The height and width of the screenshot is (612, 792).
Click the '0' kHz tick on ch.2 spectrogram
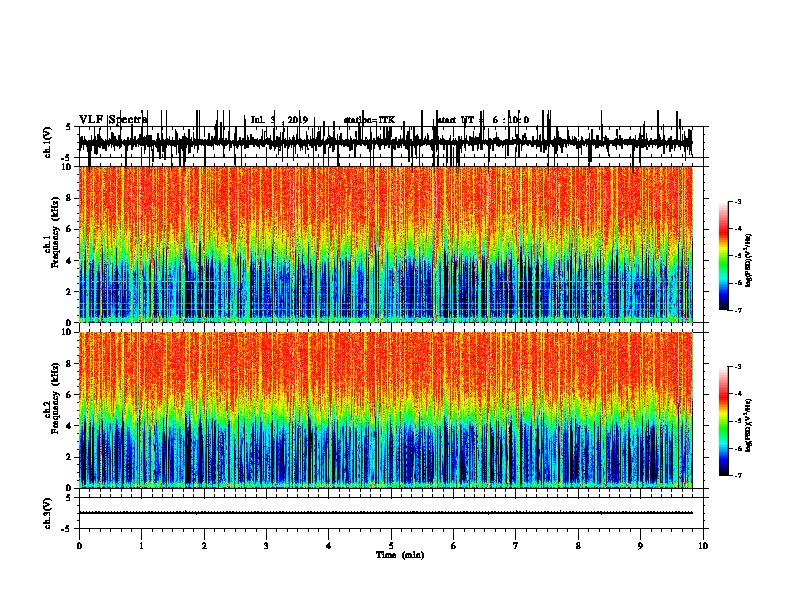(x=70, y=488)
